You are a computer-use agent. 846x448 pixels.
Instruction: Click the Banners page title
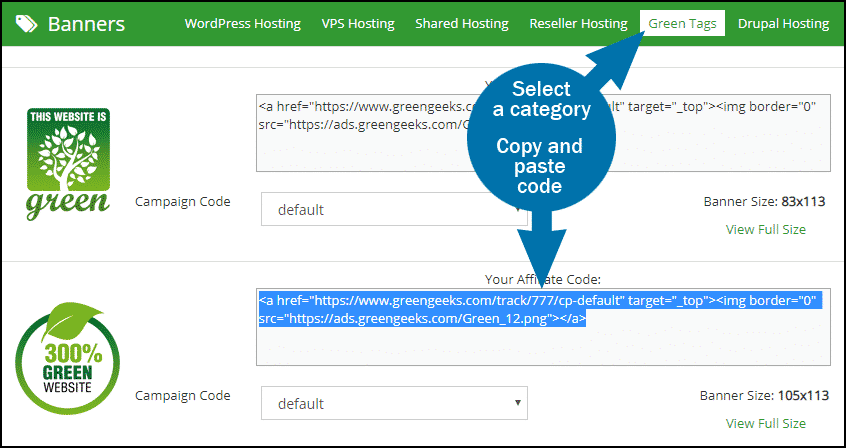pos(86,24)
